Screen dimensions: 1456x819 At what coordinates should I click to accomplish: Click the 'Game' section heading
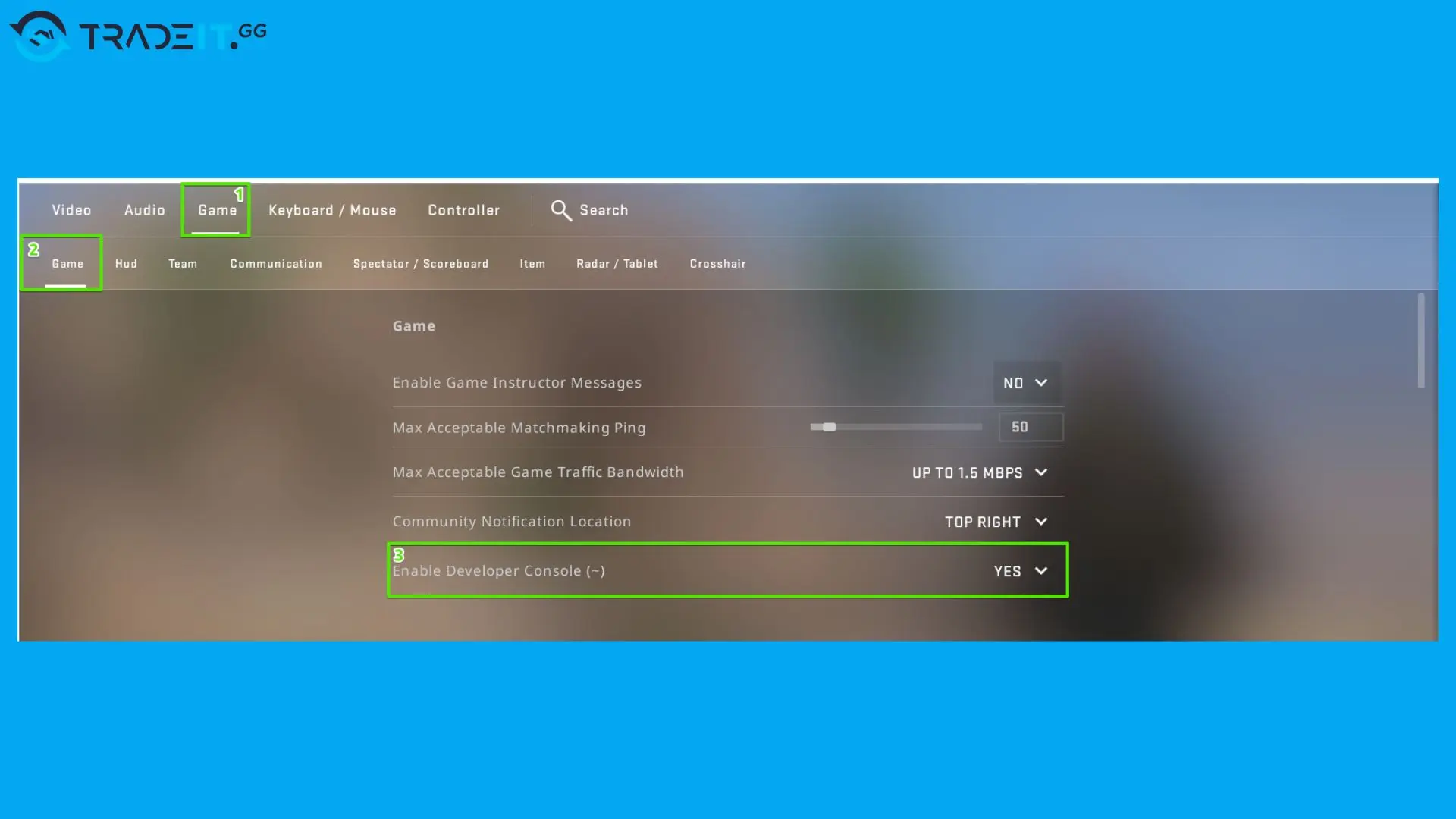point(414,326)
